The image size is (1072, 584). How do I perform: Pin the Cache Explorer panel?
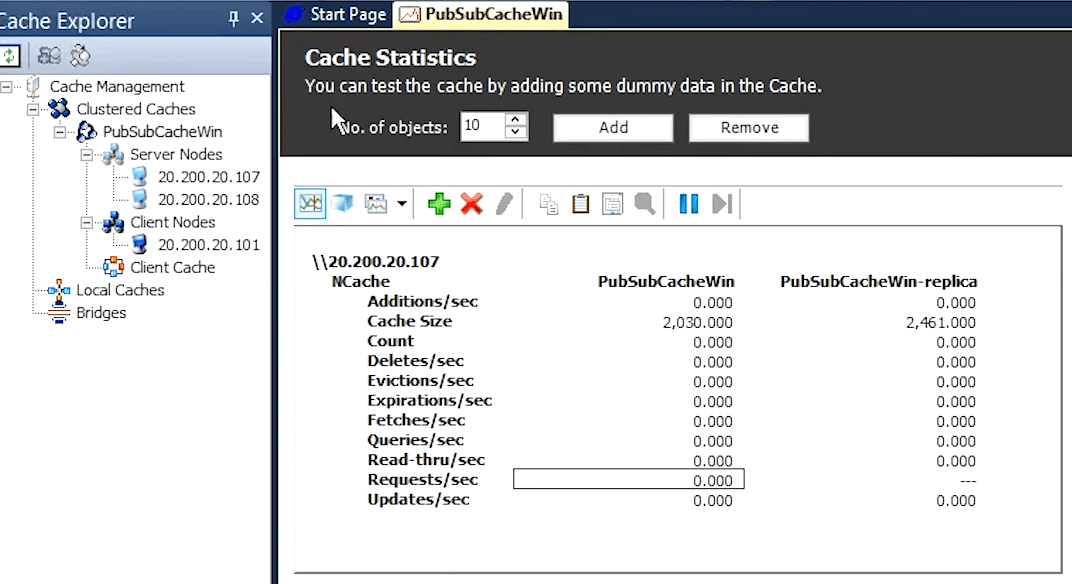pos(234,18)
